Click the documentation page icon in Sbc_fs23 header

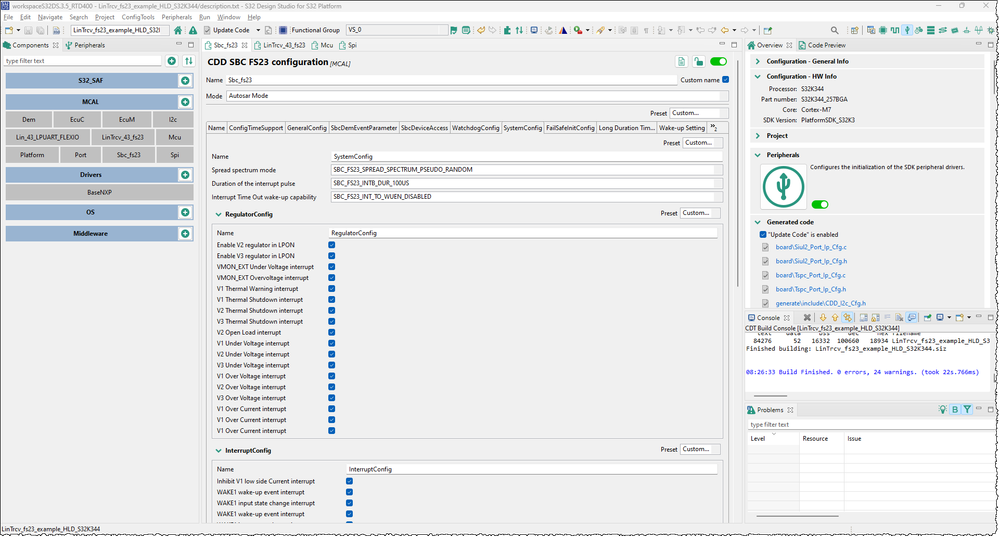coord(681,62)
